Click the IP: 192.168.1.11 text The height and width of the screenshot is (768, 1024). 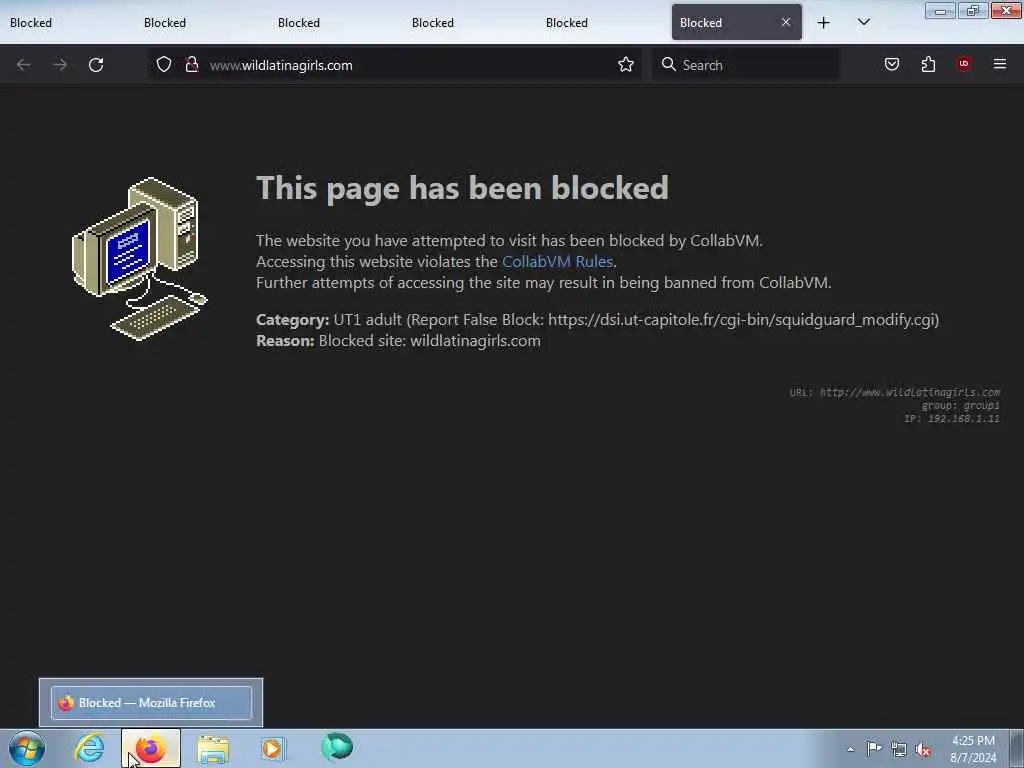[x=952, y=419]
